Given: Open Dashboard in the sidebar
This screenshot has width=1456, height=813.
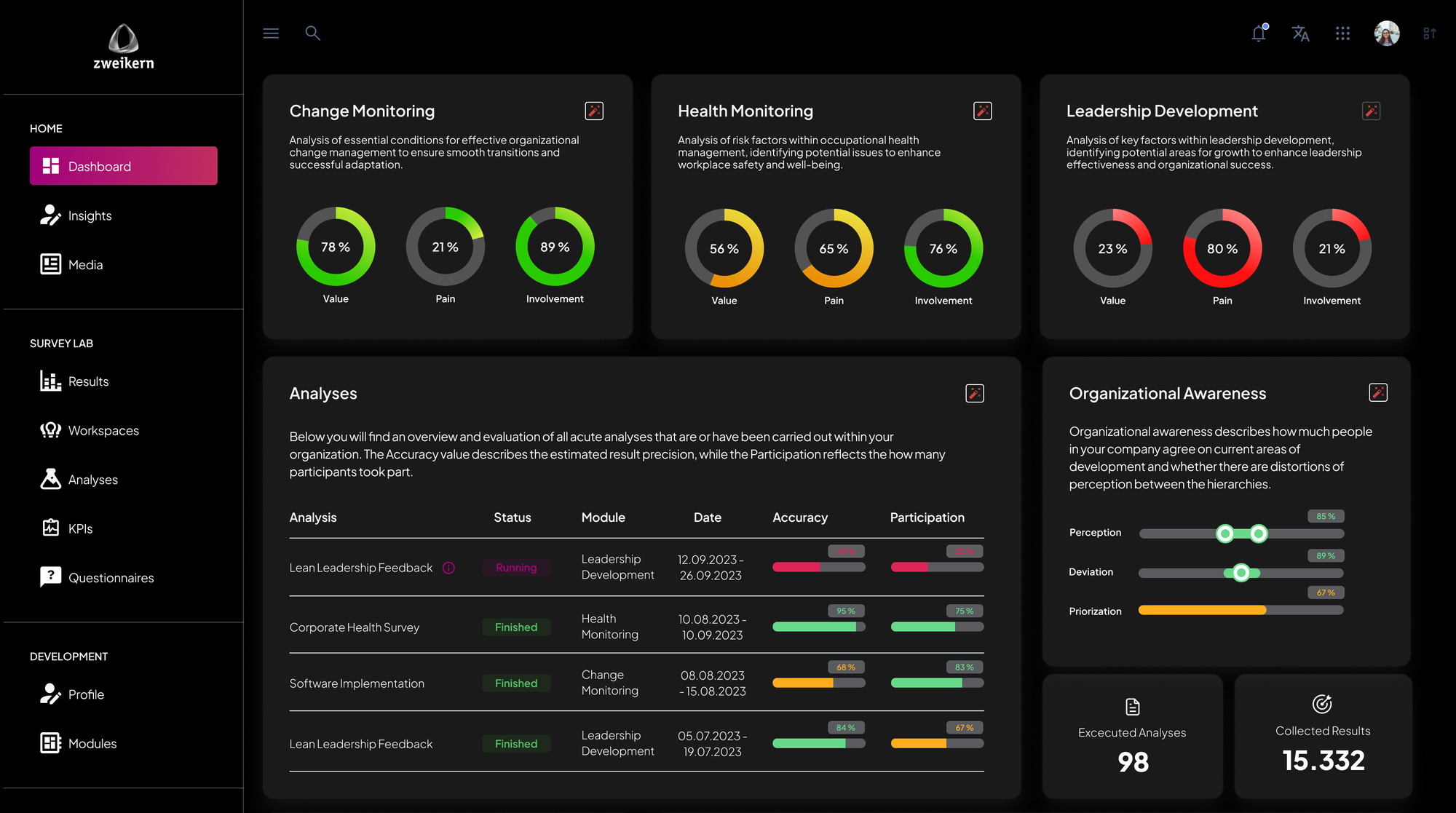Looking at the screenshot, I should (124, 166).
